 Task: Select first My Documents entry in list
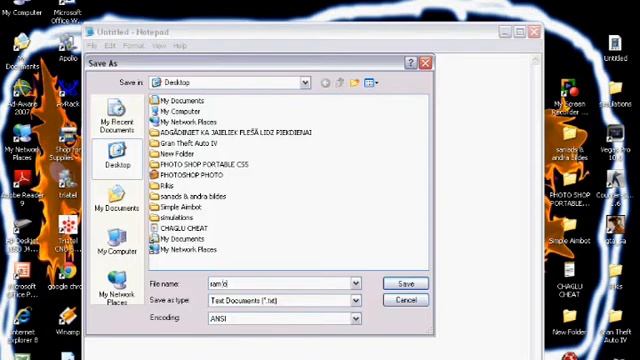click(x=177, y=101)
